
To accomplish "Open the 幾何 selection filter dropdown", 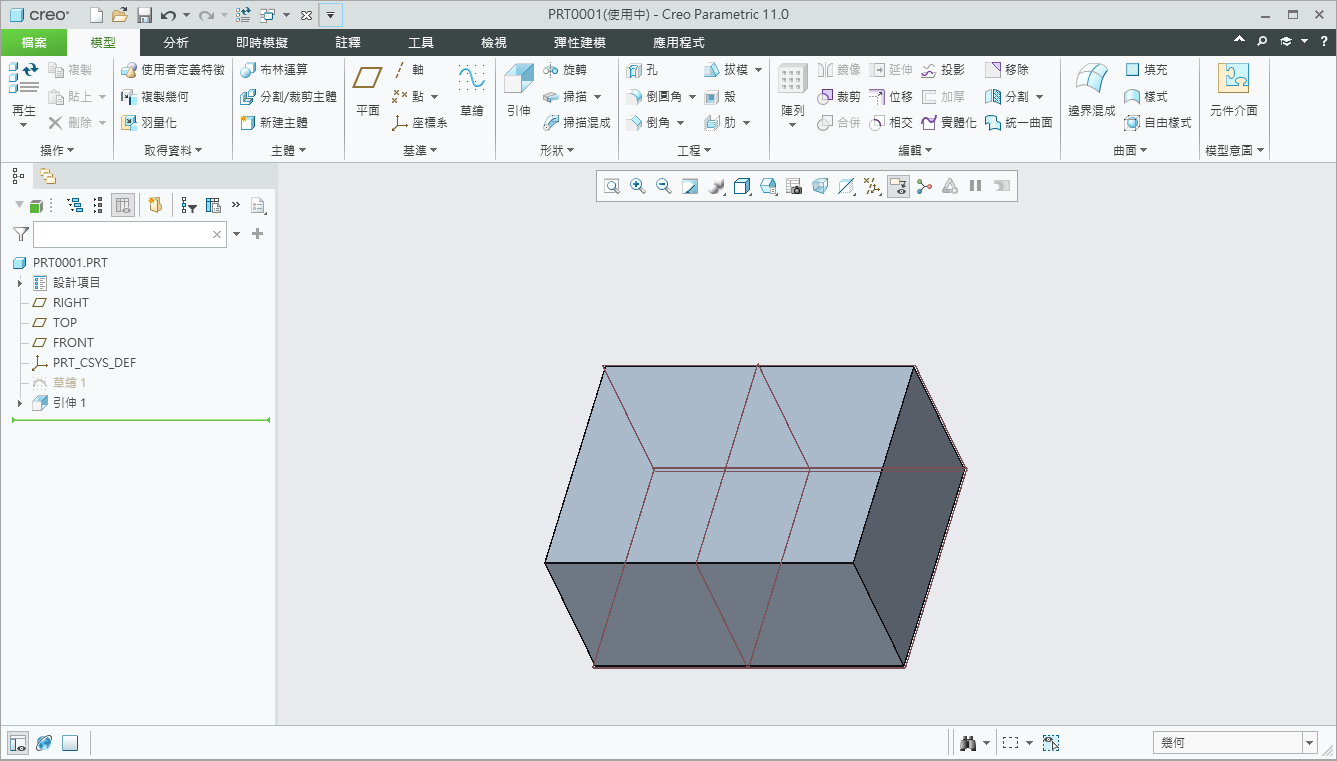I will tap(1235, 743).
